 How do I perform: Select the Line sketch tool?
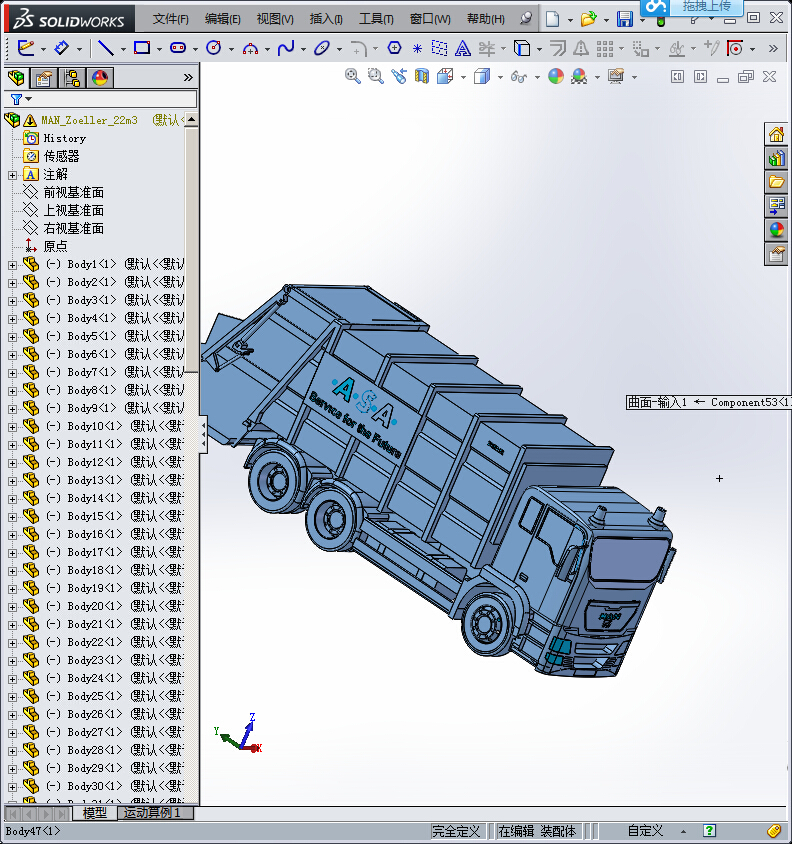(x=104, y=47)
